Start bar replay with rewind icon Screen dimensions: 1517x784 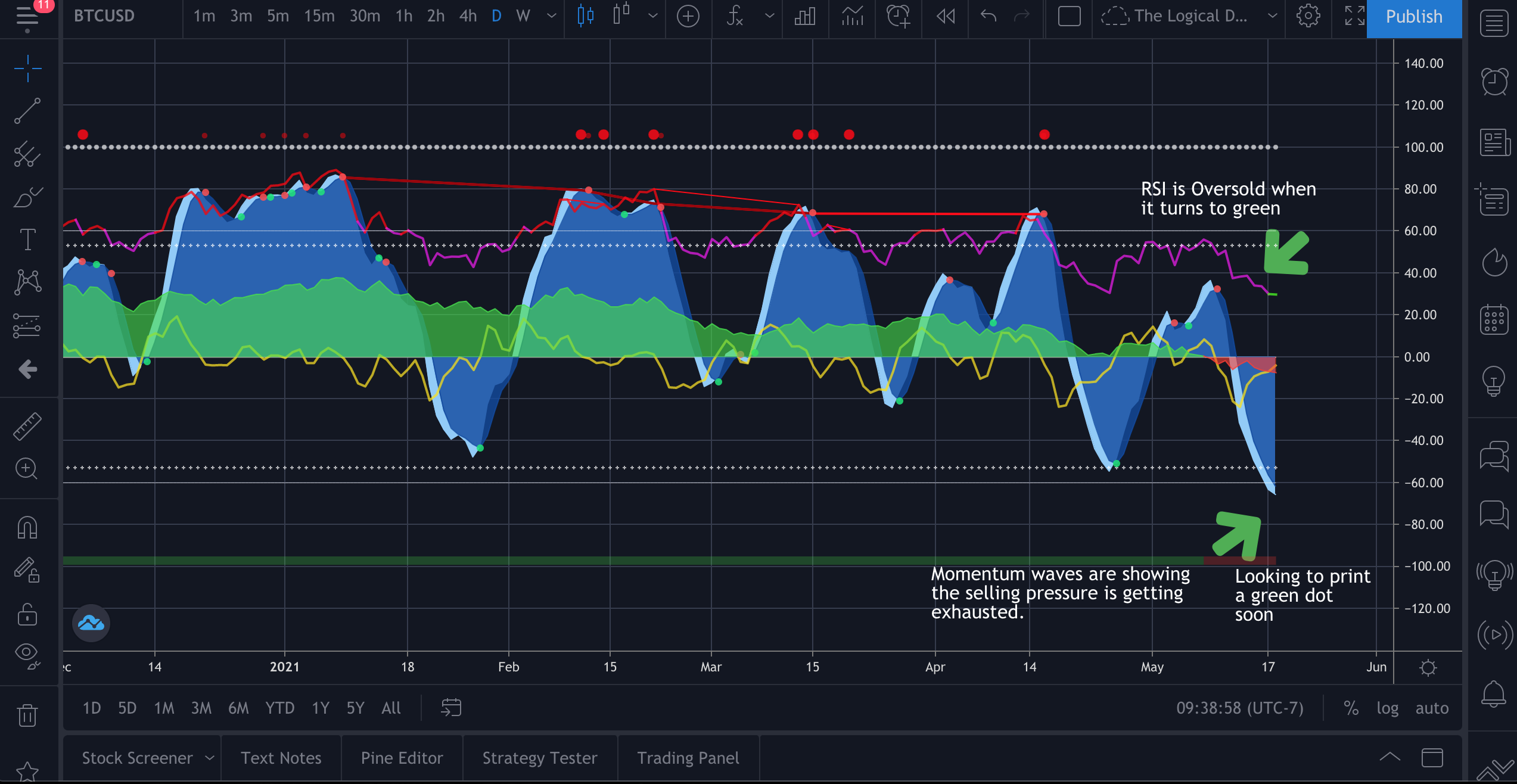(946, 16)
